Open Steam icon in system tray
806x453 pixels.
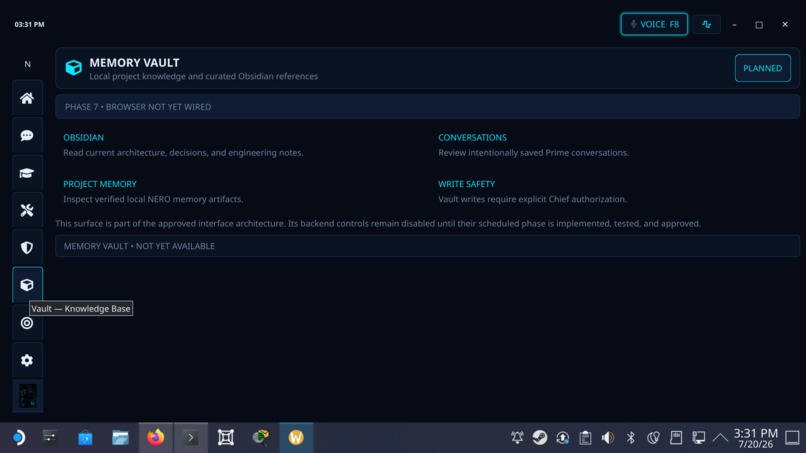pos(540,438)
